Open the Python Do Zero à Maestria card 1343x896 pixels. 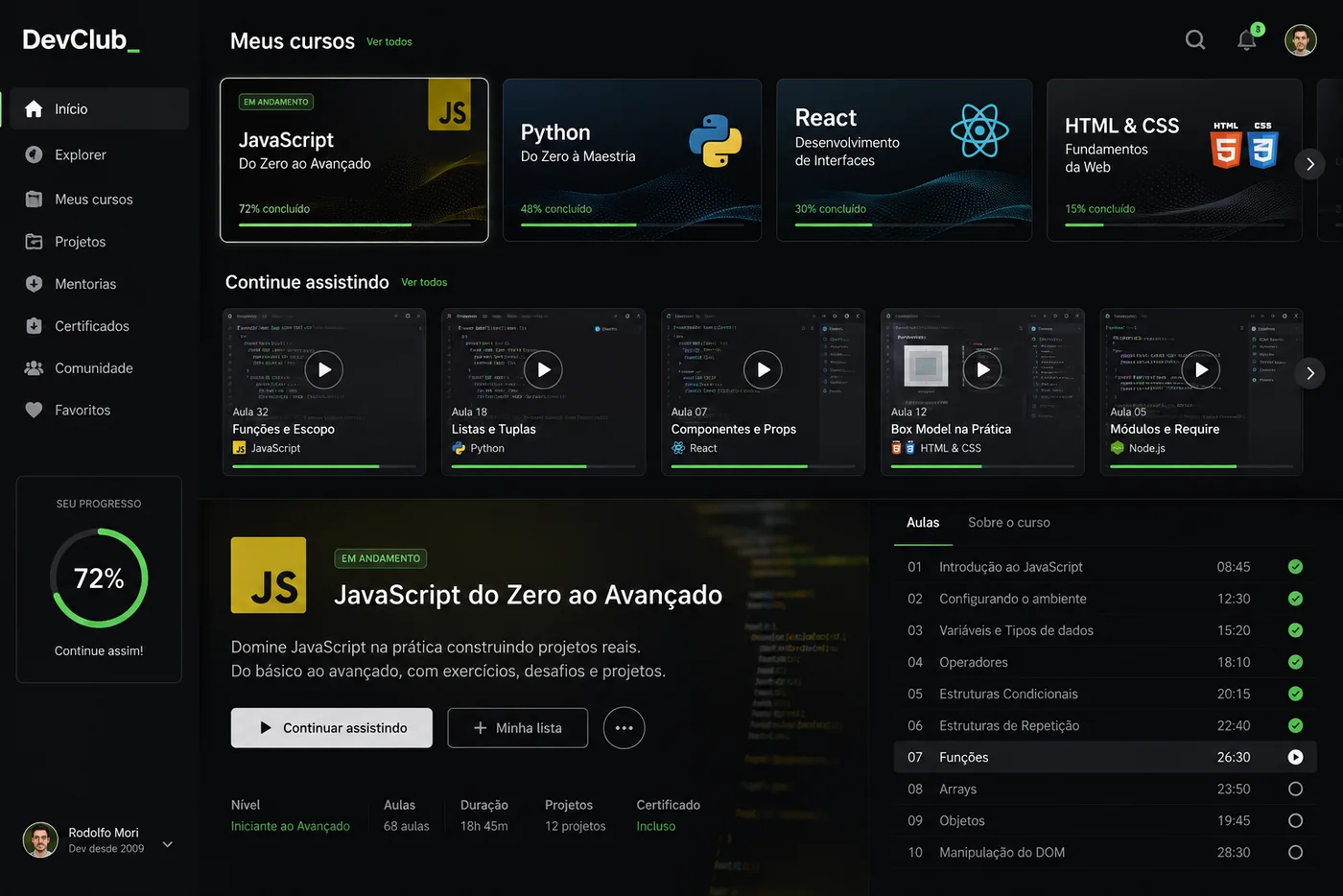[x=632, y=160]
